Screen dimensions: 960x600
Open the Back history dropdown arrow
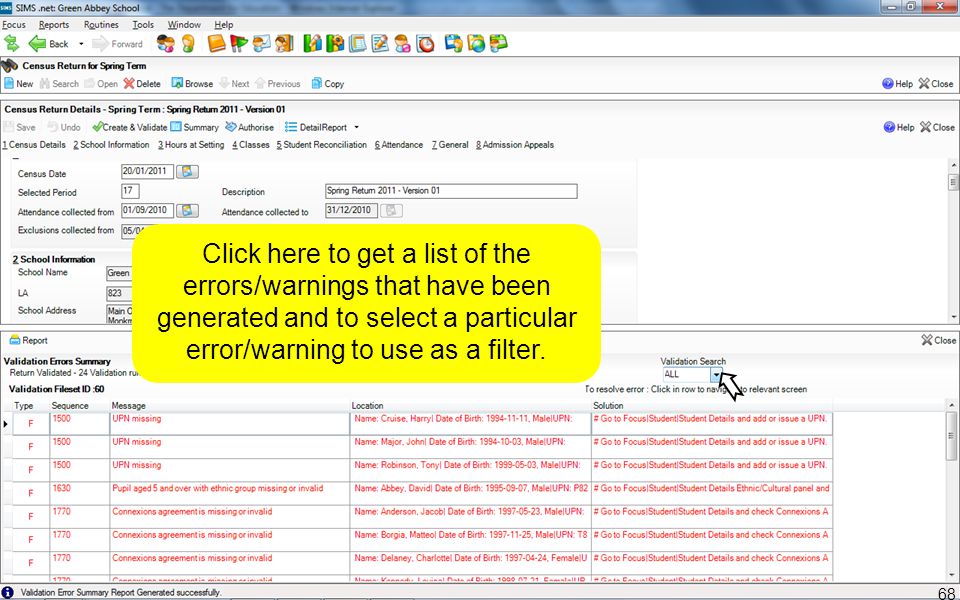[x=81, y=44]
